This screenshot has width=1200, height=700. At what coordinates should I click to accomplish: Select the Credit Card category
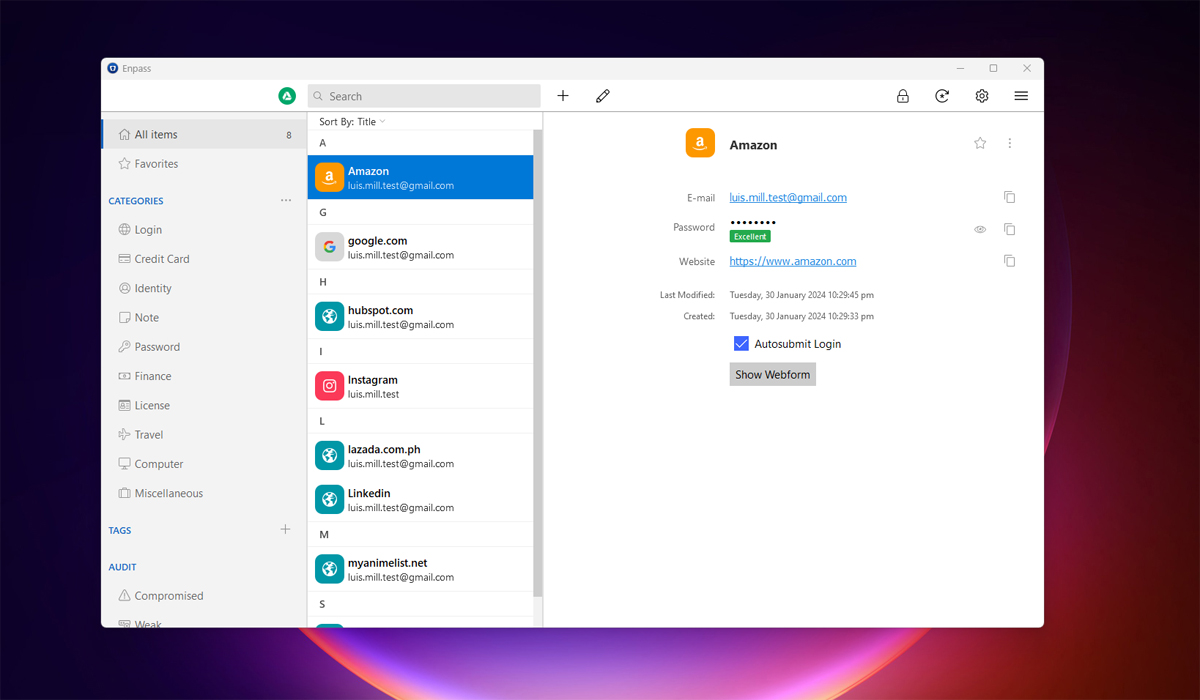click(162, 258)
